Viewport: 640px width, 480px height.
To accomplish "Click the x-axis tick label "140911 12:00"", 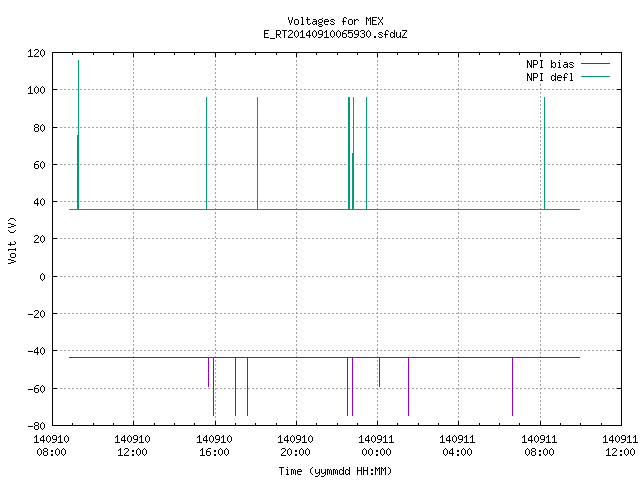I will pyautogui.click(x=620, y=446).
